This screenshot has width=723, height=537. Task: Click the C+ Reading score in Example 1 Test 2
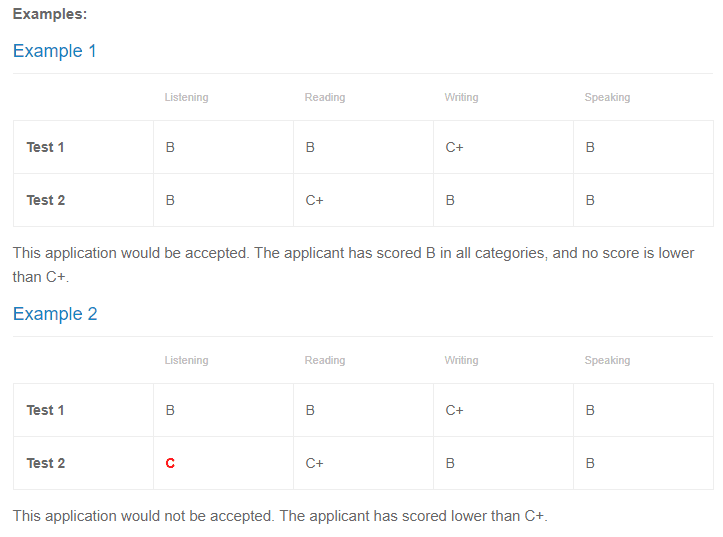click(314, 201)
